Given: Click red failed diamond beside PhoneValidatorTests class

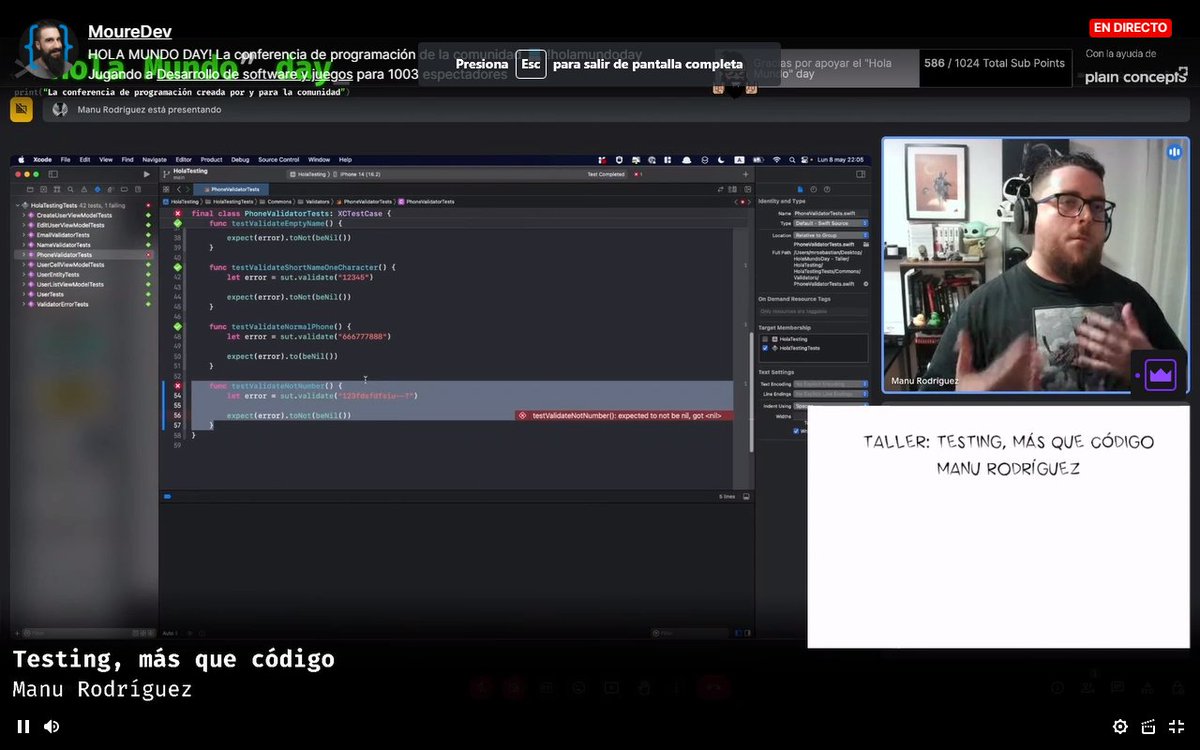Looking at the screenshot, I should pos(177,213).
